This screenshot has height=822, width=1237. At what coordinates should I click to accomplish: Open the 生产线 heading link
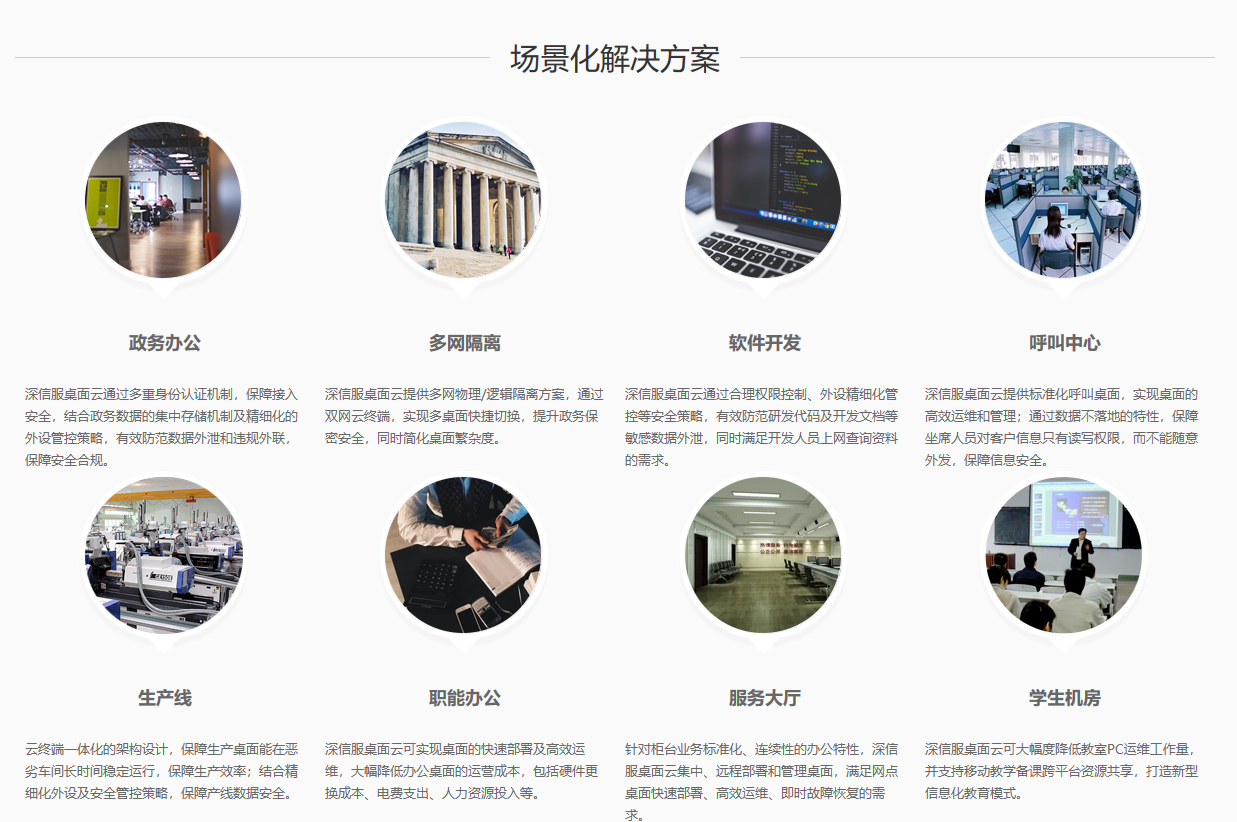tap(165, 698)
